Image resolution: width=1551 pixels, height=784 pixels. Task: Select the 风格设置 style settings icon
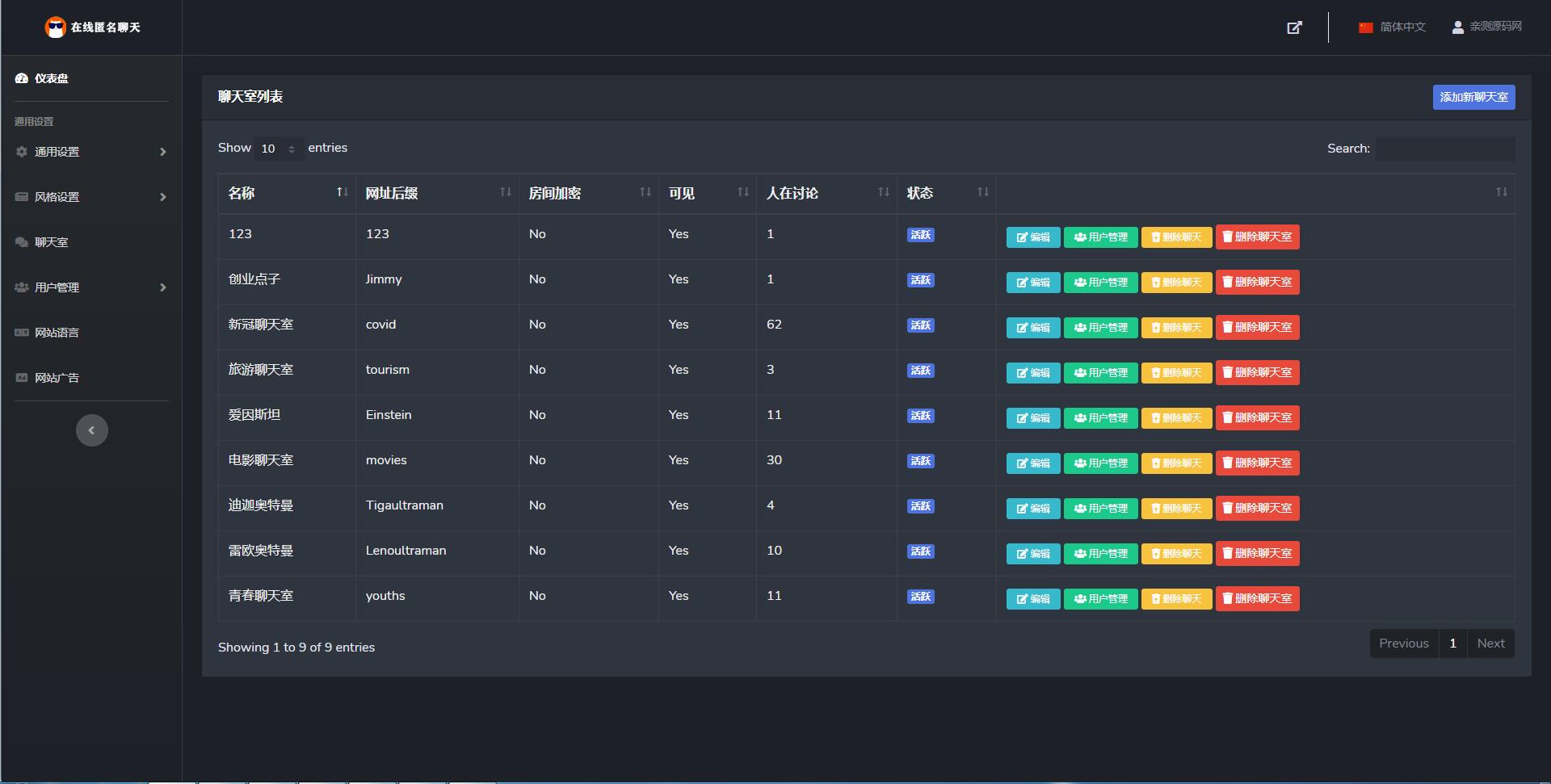[20, 197]
